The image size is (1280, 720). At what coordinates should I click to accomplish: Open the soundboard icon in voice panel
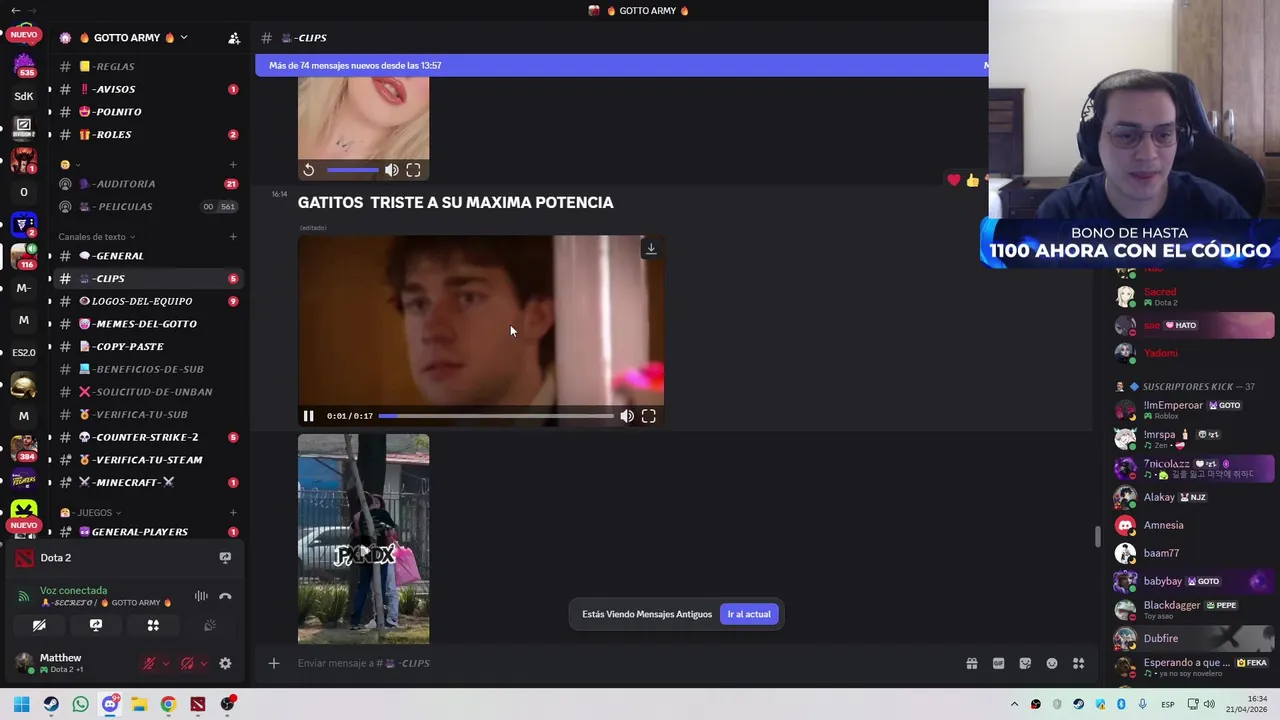point(210,625)
